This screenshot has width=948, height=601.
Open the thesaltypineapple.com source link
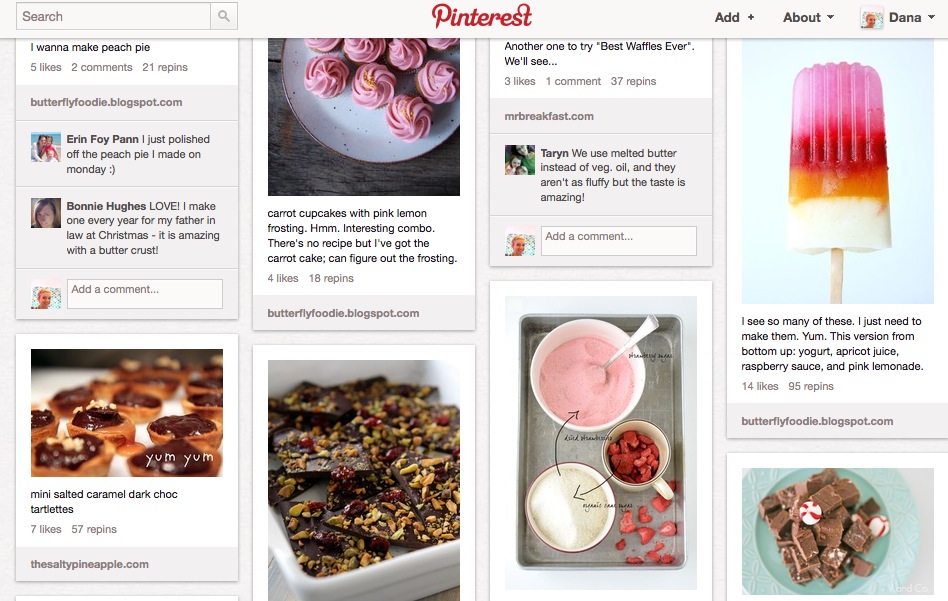(x=89, y=564)
